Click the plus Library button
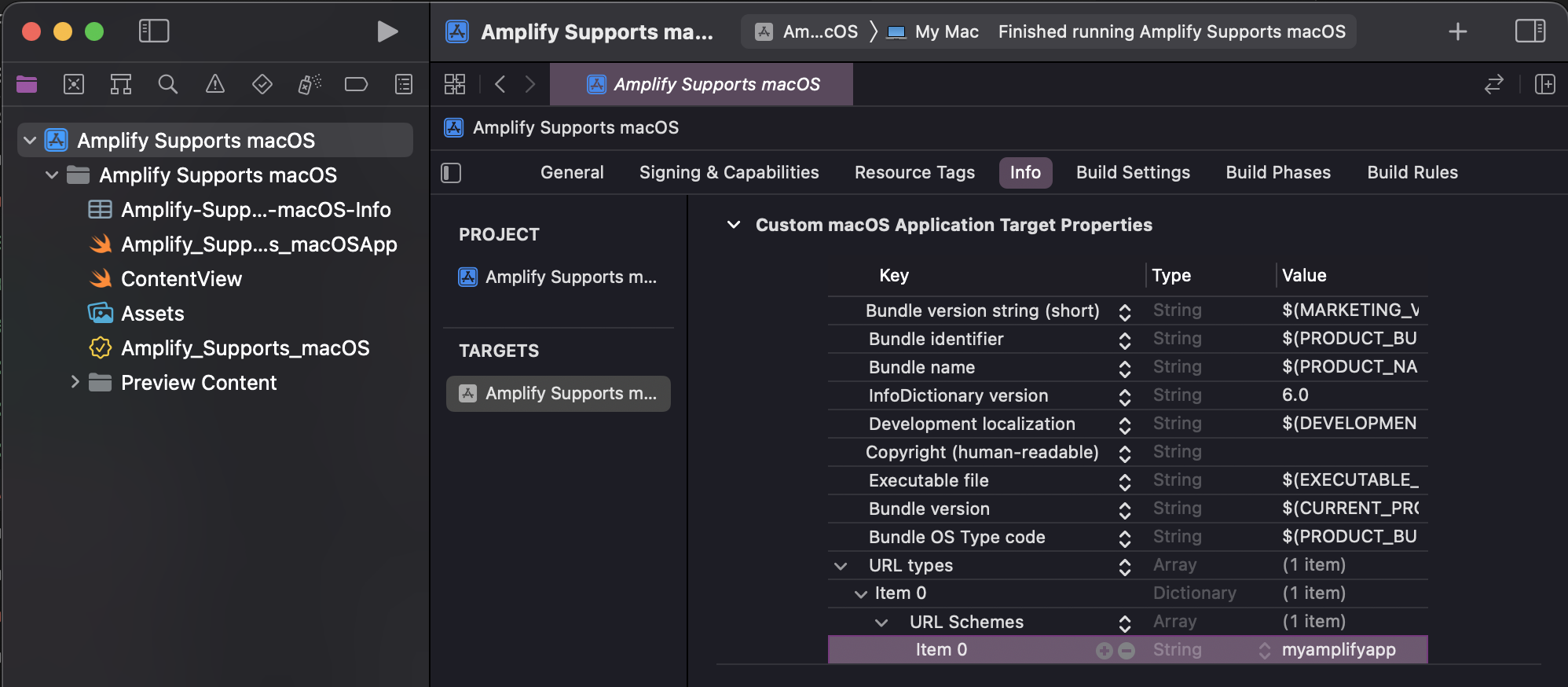 1457,31
